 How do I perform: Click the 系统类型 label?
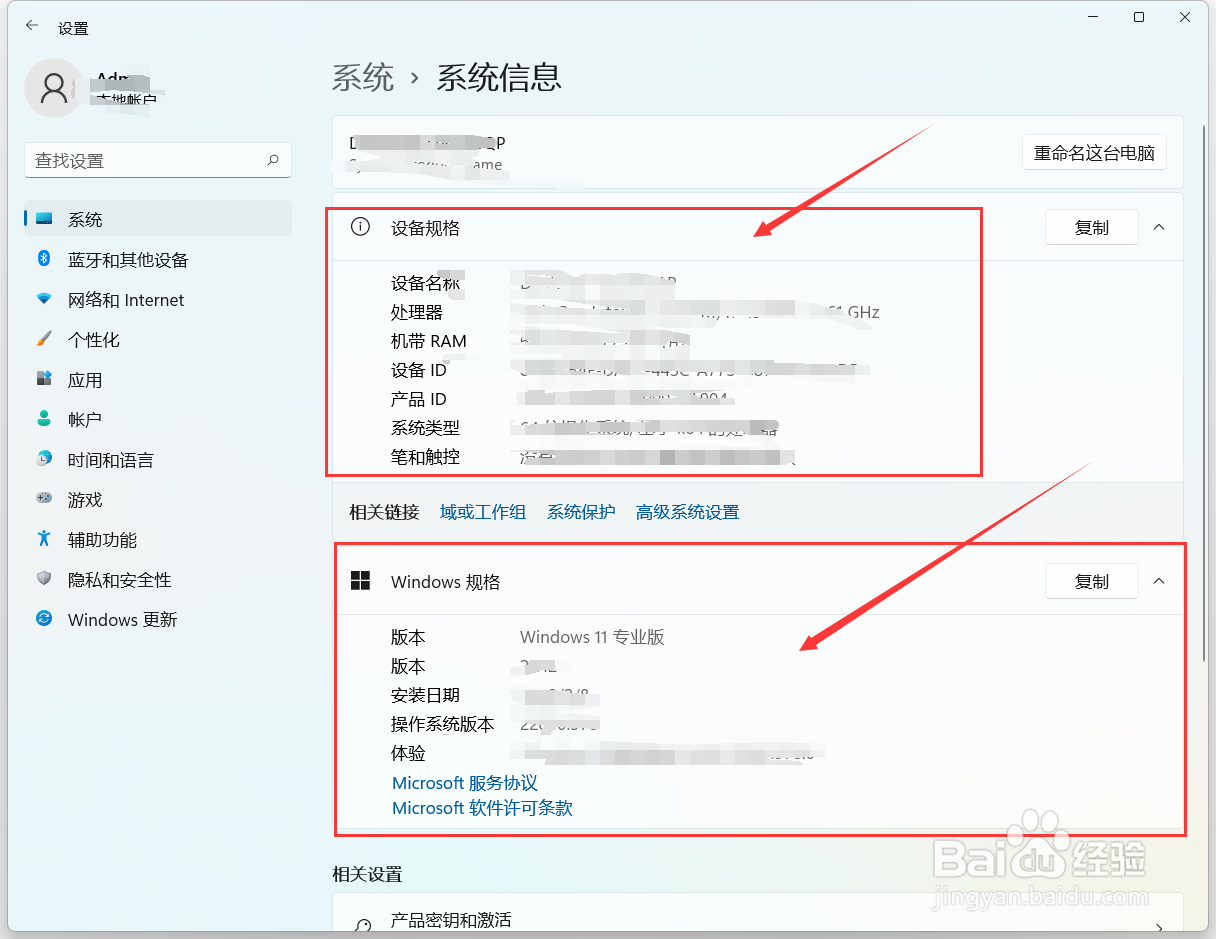(x=425, y=428)
